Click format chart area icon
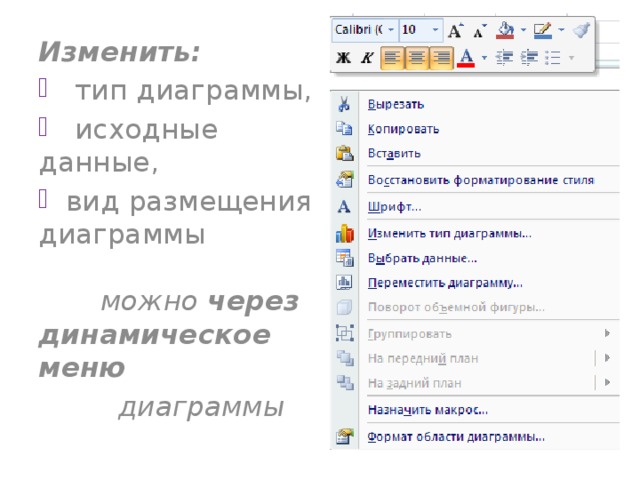The width and height of the screenshot is (640, 480). (x=344, y=436)
